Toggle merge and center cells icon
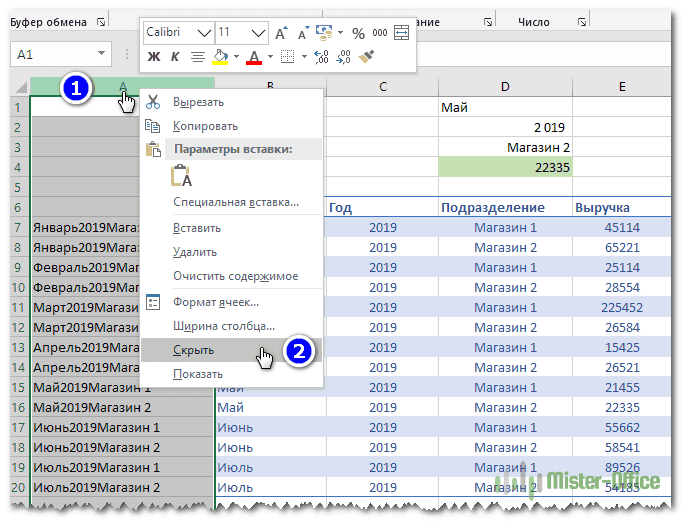The image size is (682, 527). click(402, 33)
